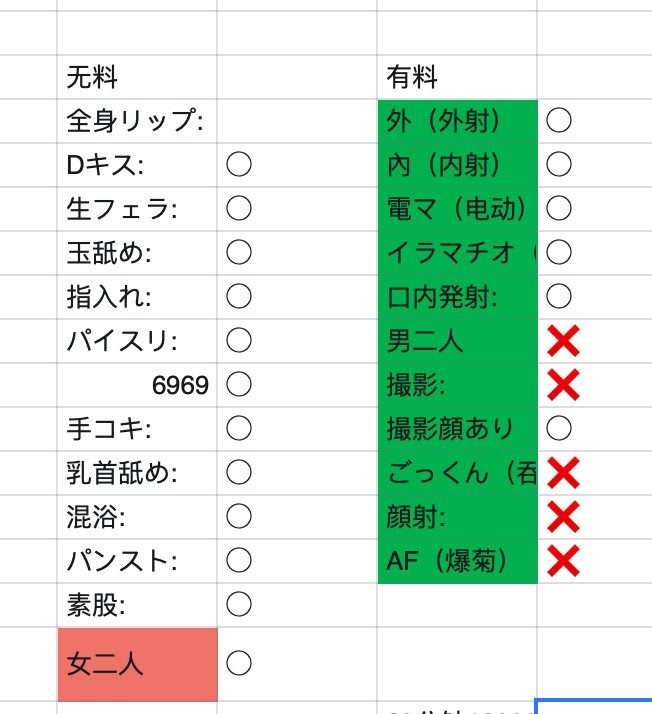Select the circle next to 電マ row
Image resolution: width=652 pixels, height=714 pixels.
[x=559, y=208]
